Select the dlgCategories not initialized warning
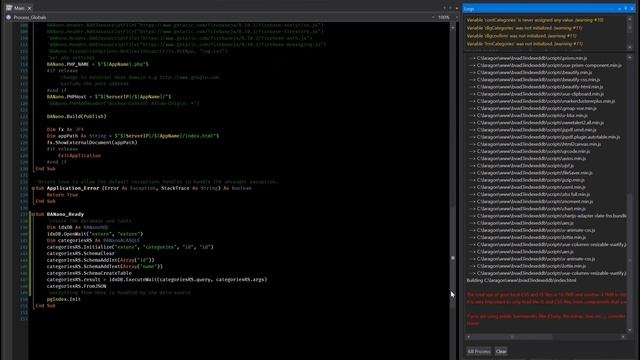 click(x=524, y=28)
